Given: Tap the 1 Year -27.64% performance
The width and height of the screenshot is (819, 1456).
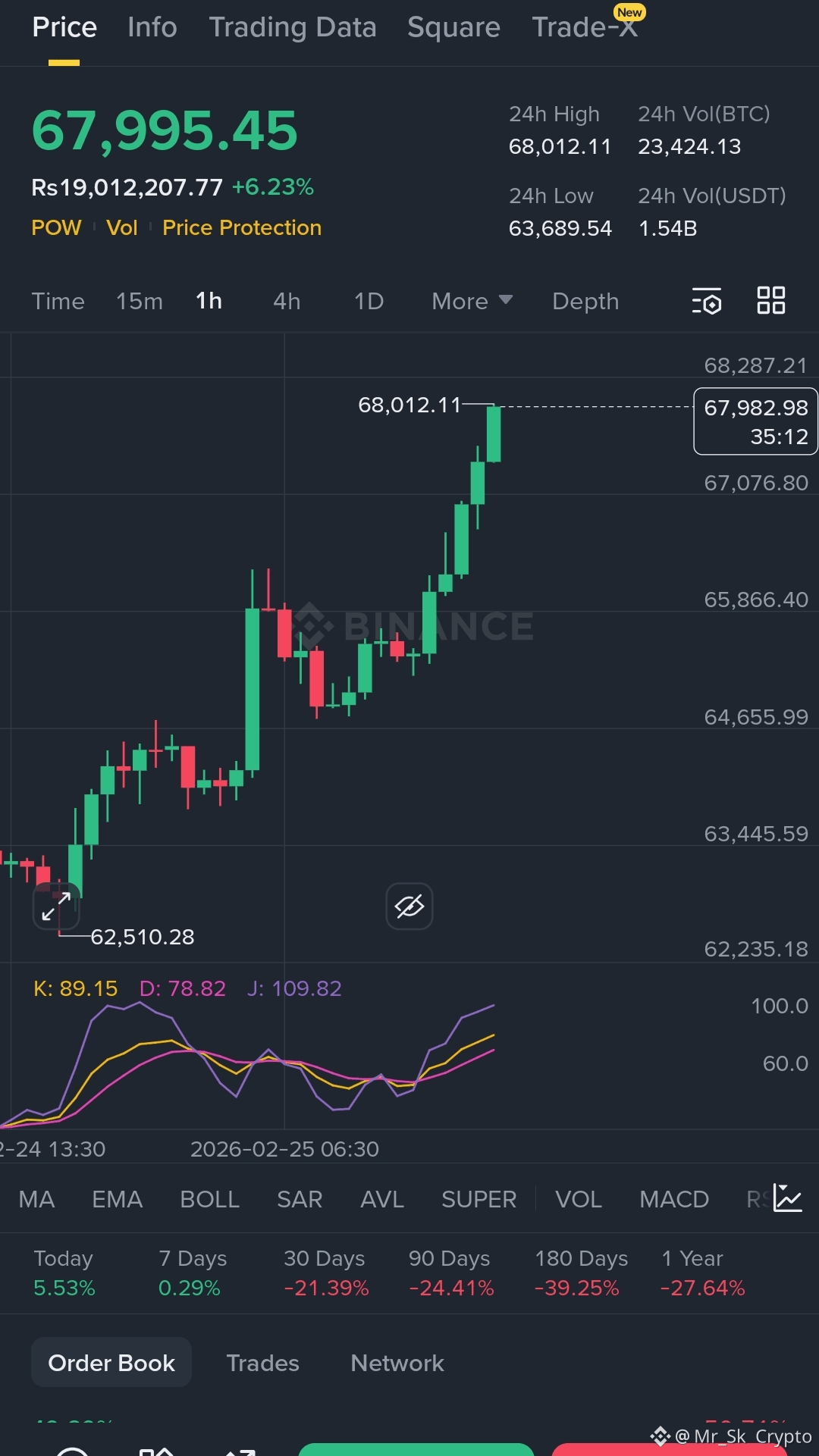Looking at the screenshot, I should 702,1273.
